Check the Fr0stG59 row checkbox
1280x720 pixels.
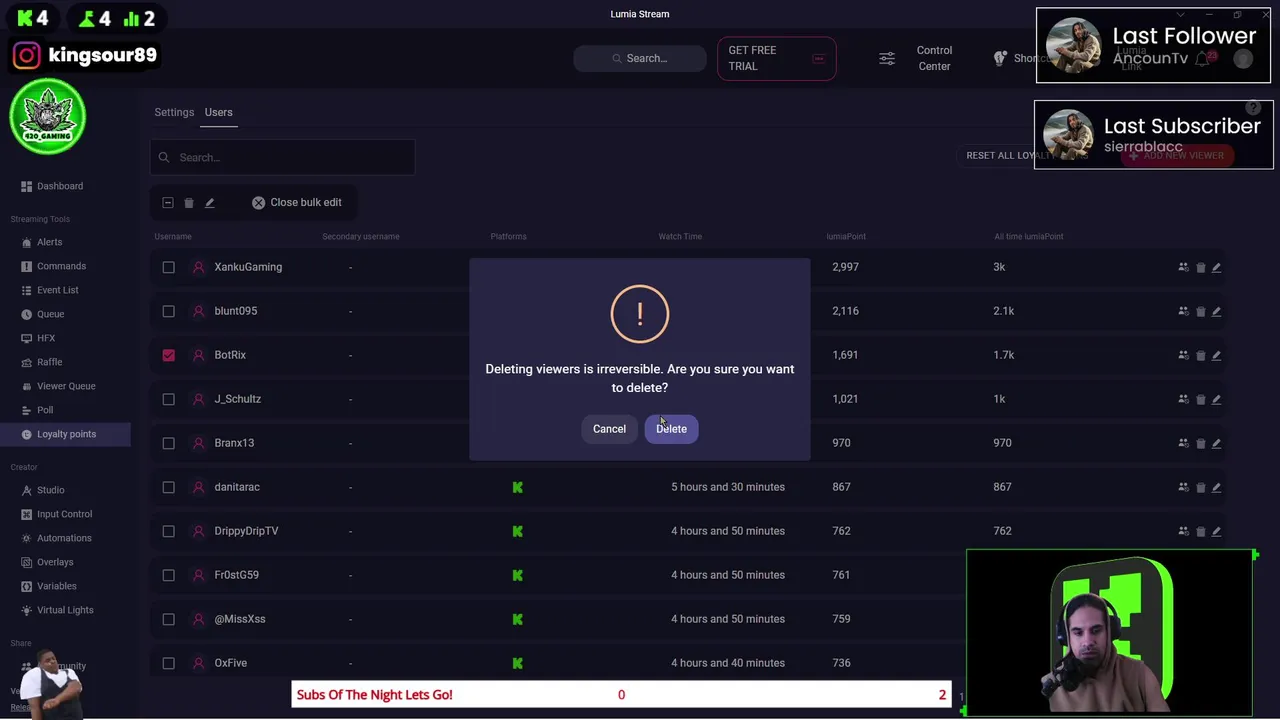point(168,575)
